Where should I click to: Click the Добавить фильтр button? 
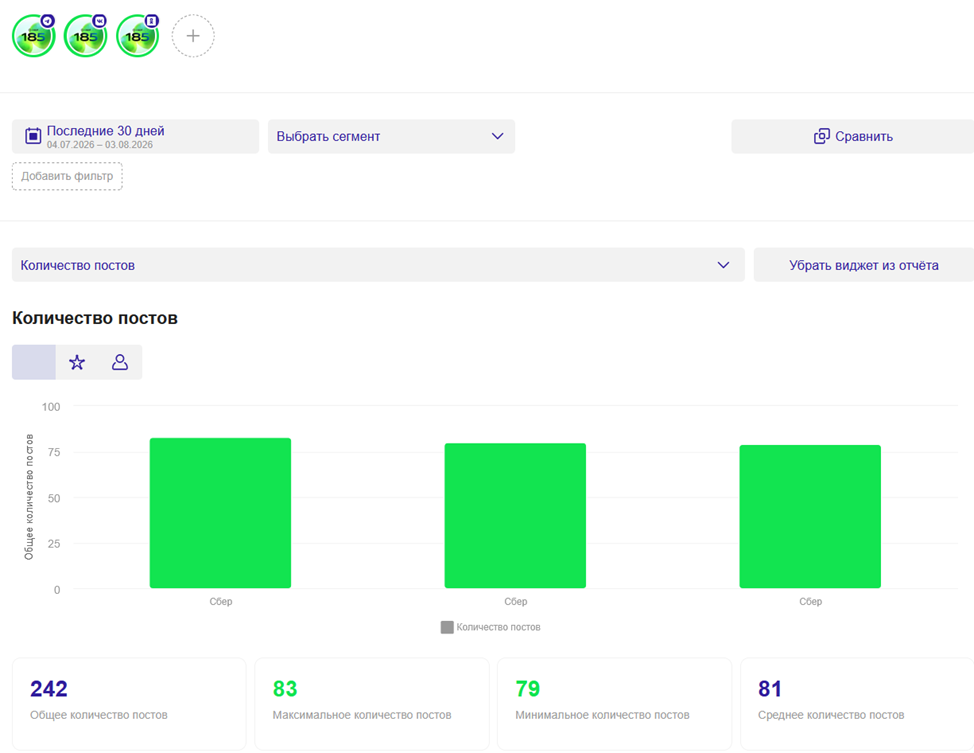tap(67, 176)
